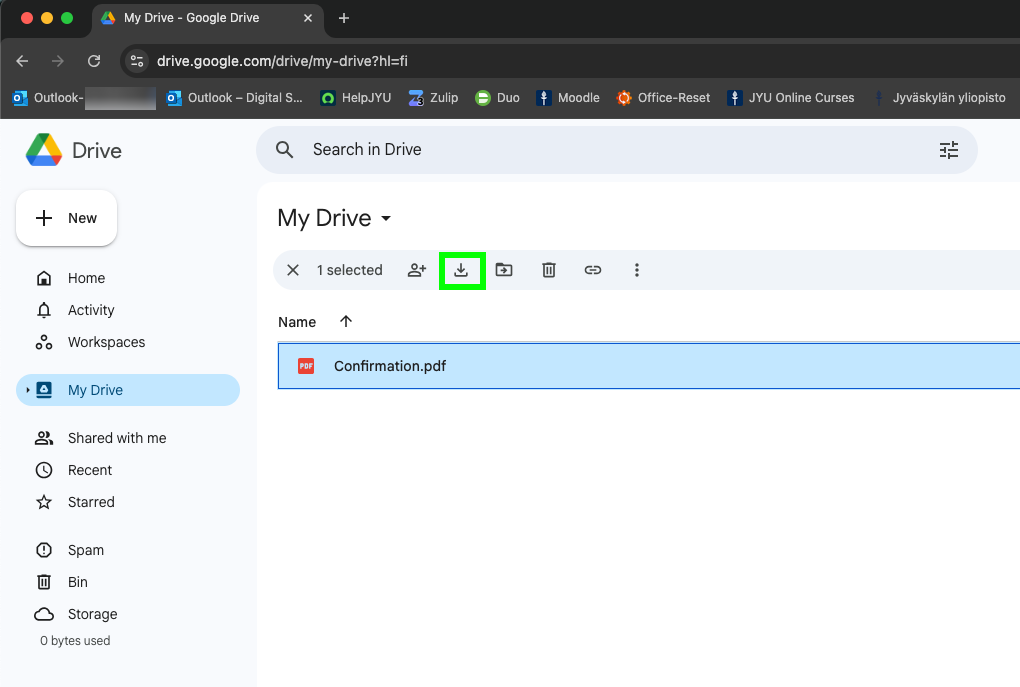Click the trash icon in the selection toolbar
1020x687 pixels.
[548, 270]
